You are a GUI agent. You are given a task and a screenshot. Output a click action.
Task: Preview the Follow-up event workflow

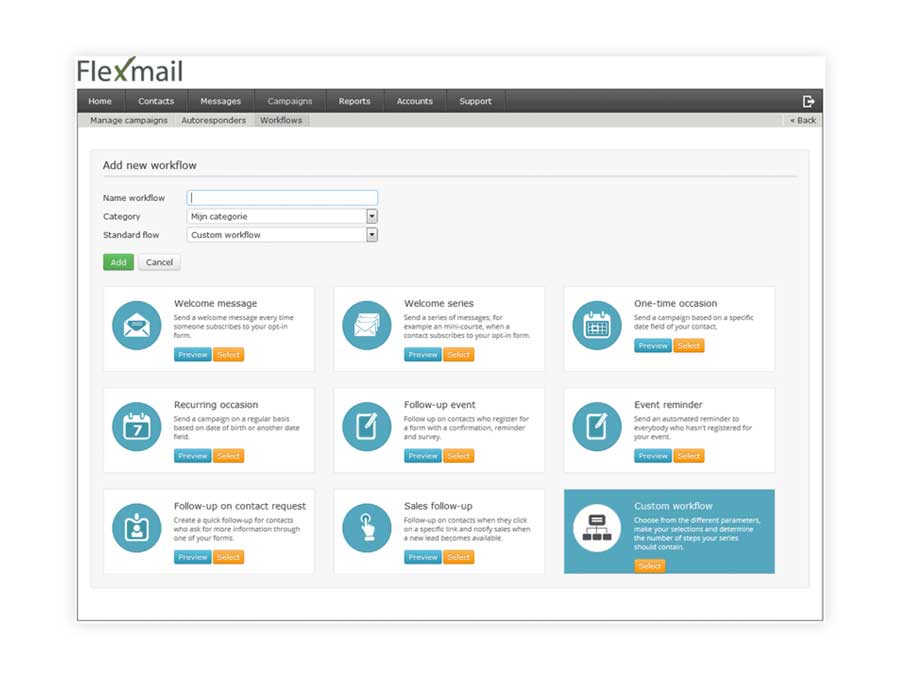click(x=423, y=456)
